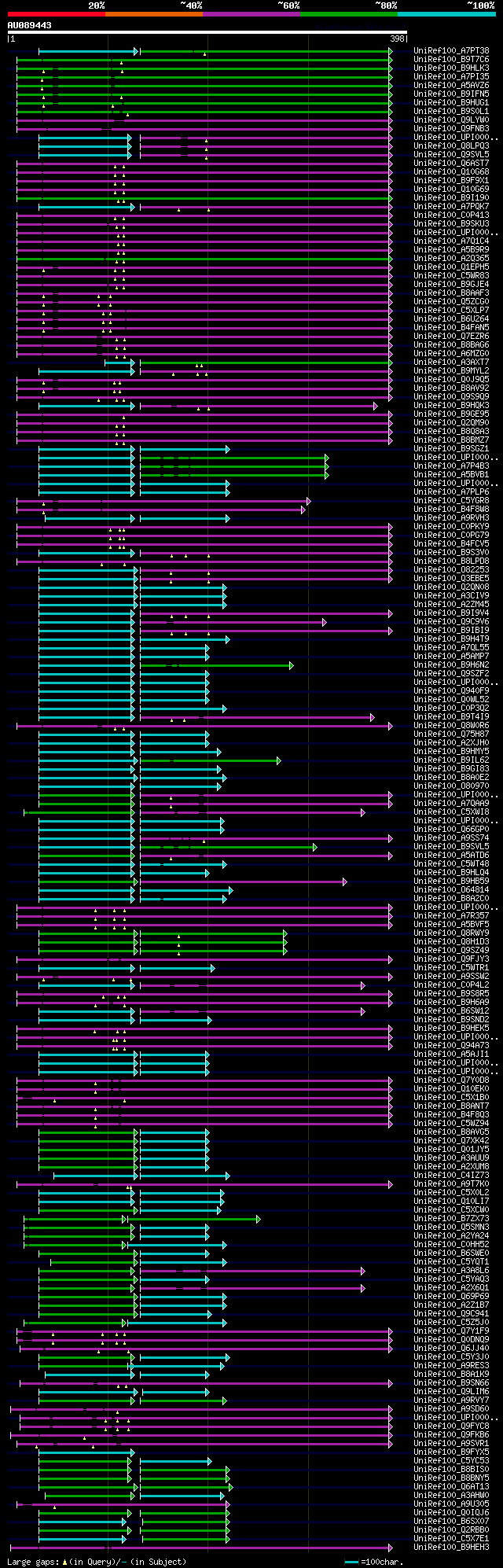This screenshot has width=503, height=1568.
Task: Select the UniRef100_B6U264 label
Action: click(451, 318)
